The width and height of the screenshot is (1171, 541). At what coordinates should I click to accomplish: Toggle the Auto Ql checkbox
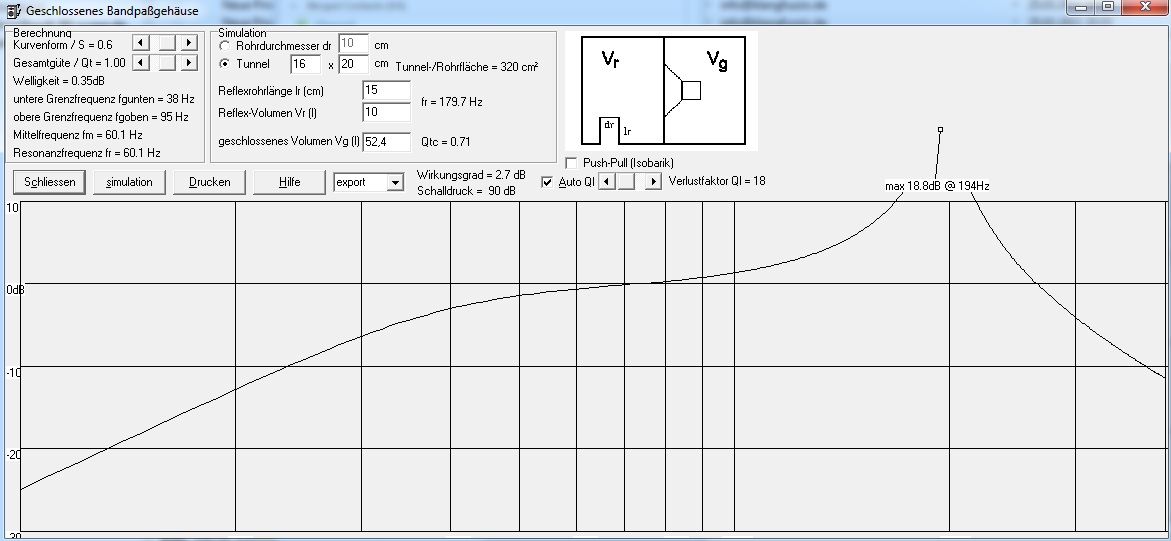coord(547,182)
